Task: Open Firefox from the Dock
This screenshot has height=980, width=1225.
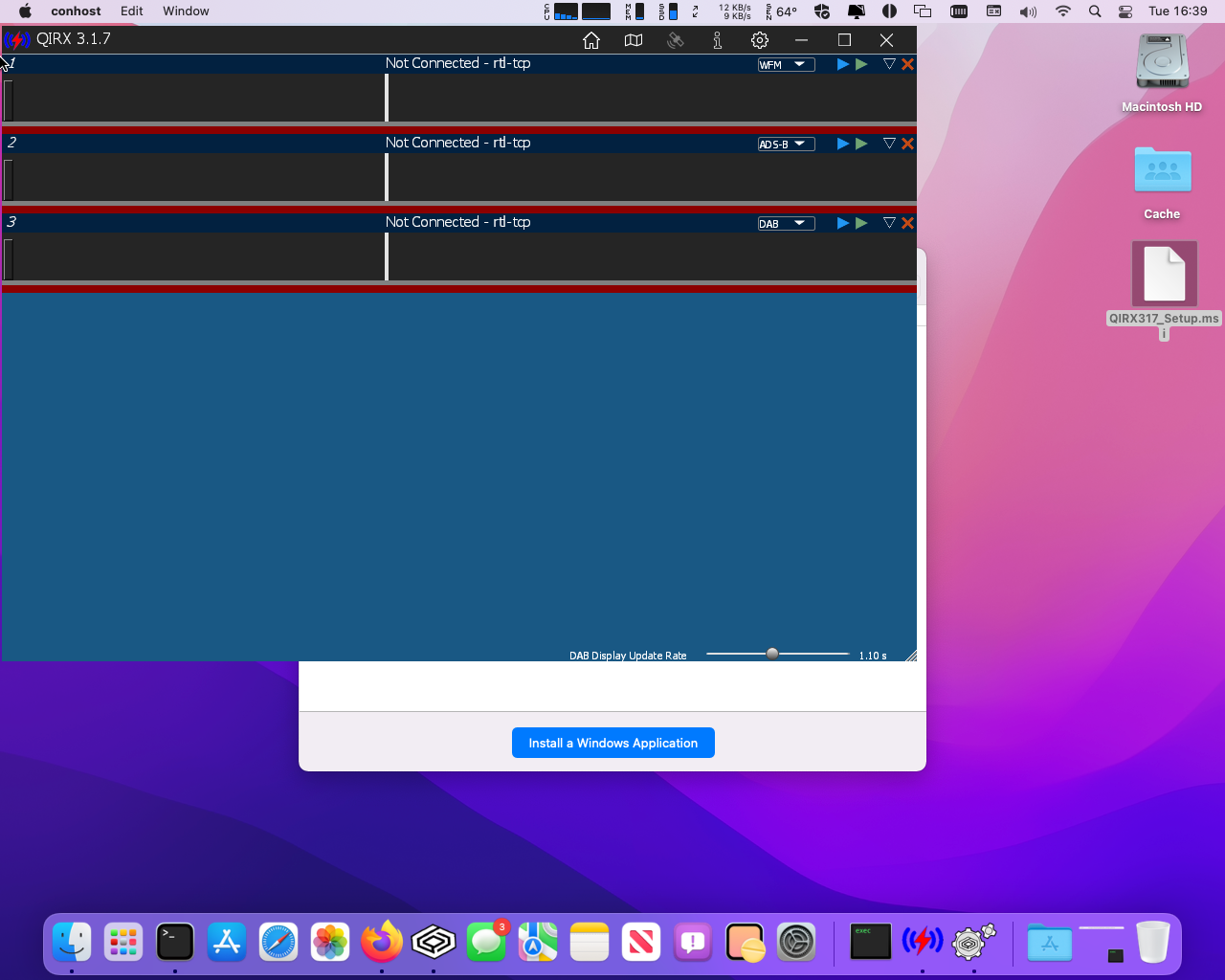Action: [x=382, y=943]
